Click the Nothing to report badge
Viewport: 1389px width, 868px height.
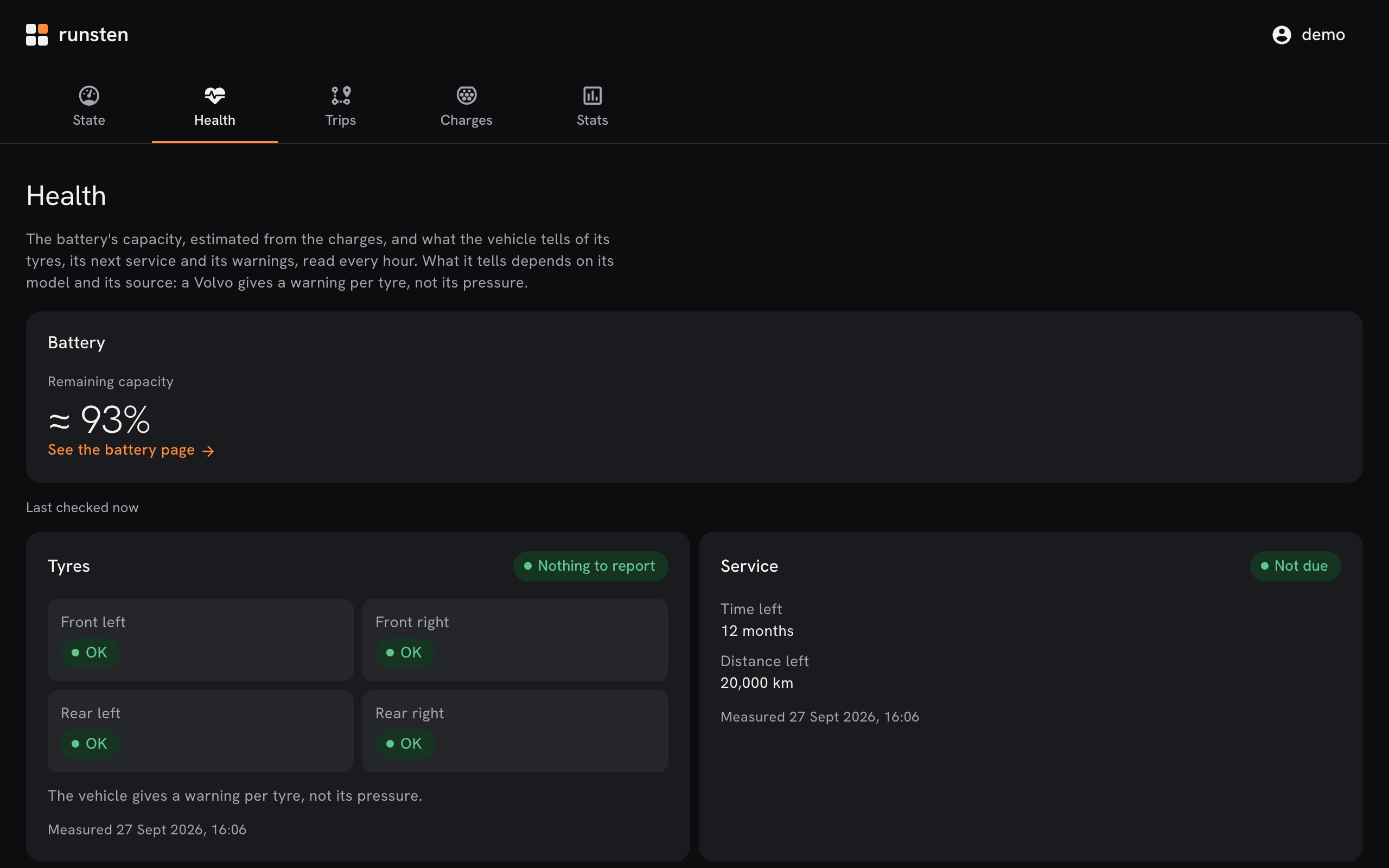click(x=591, y=566)
